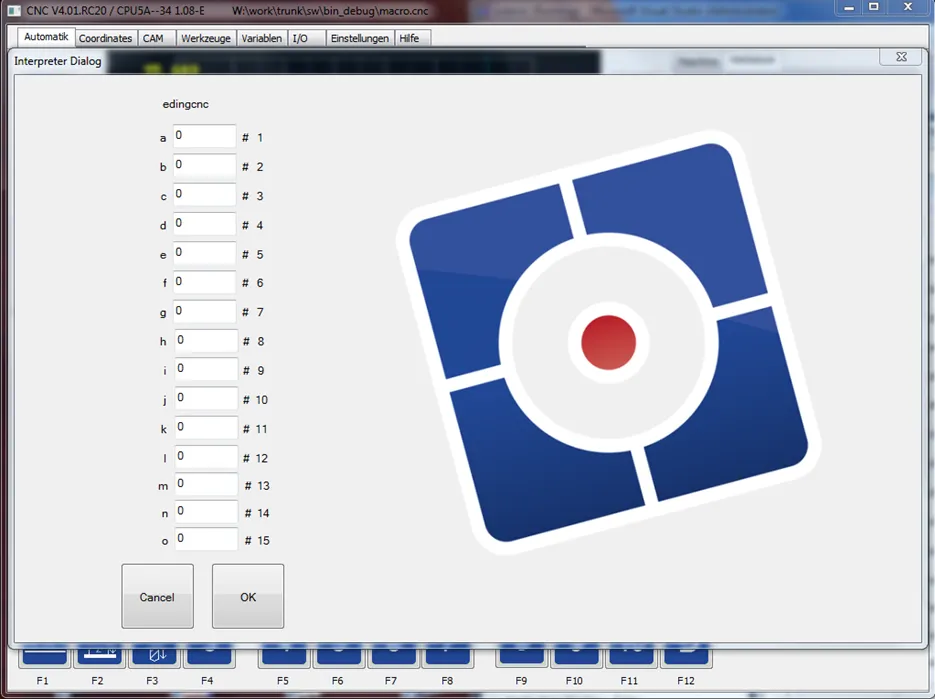The image size is (935, 699).
Task: Click the '# 15' variable label
Action: click(x=258, y=540)
